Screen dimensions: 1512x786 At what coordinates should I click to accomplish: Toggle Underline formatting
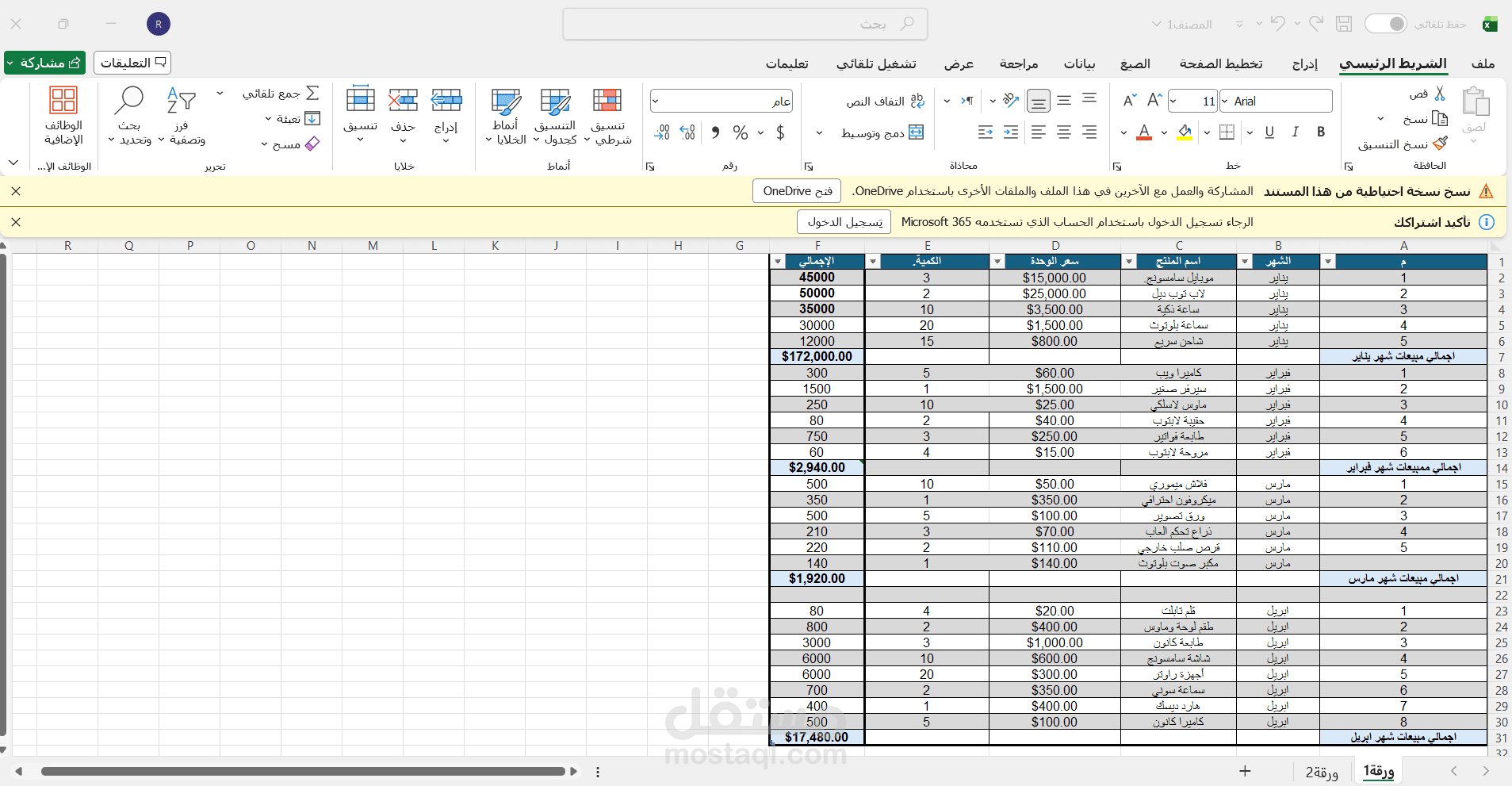coord(1269,132)
